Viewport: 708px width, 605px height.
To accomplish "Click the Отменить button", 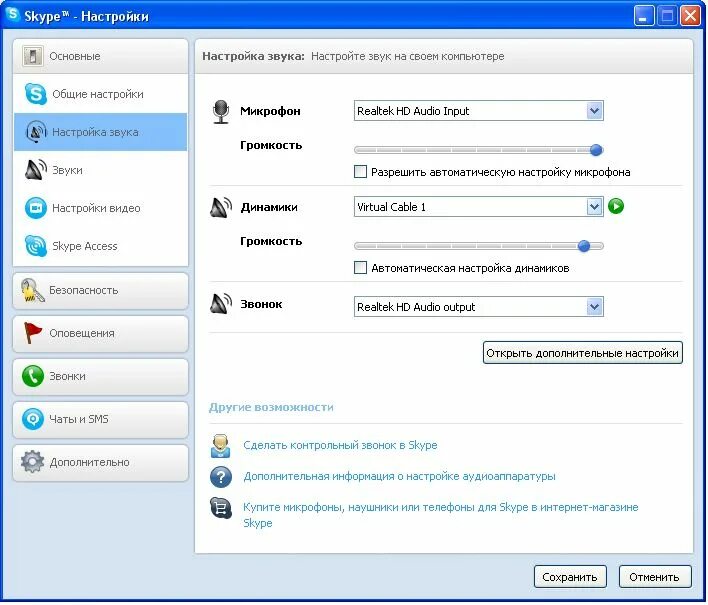I will pyautogui.click(x=654, y=577).
